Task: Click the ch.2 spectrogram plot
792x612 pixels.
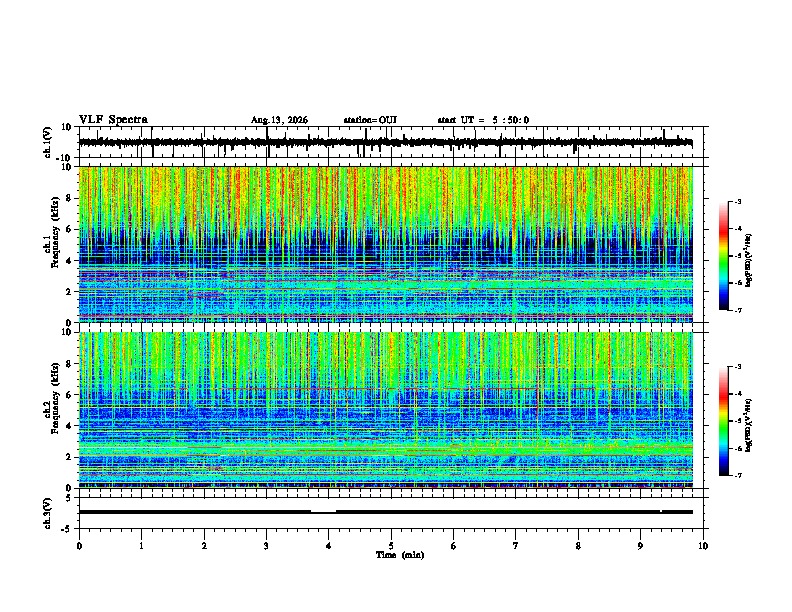Action: pos(386,410)
